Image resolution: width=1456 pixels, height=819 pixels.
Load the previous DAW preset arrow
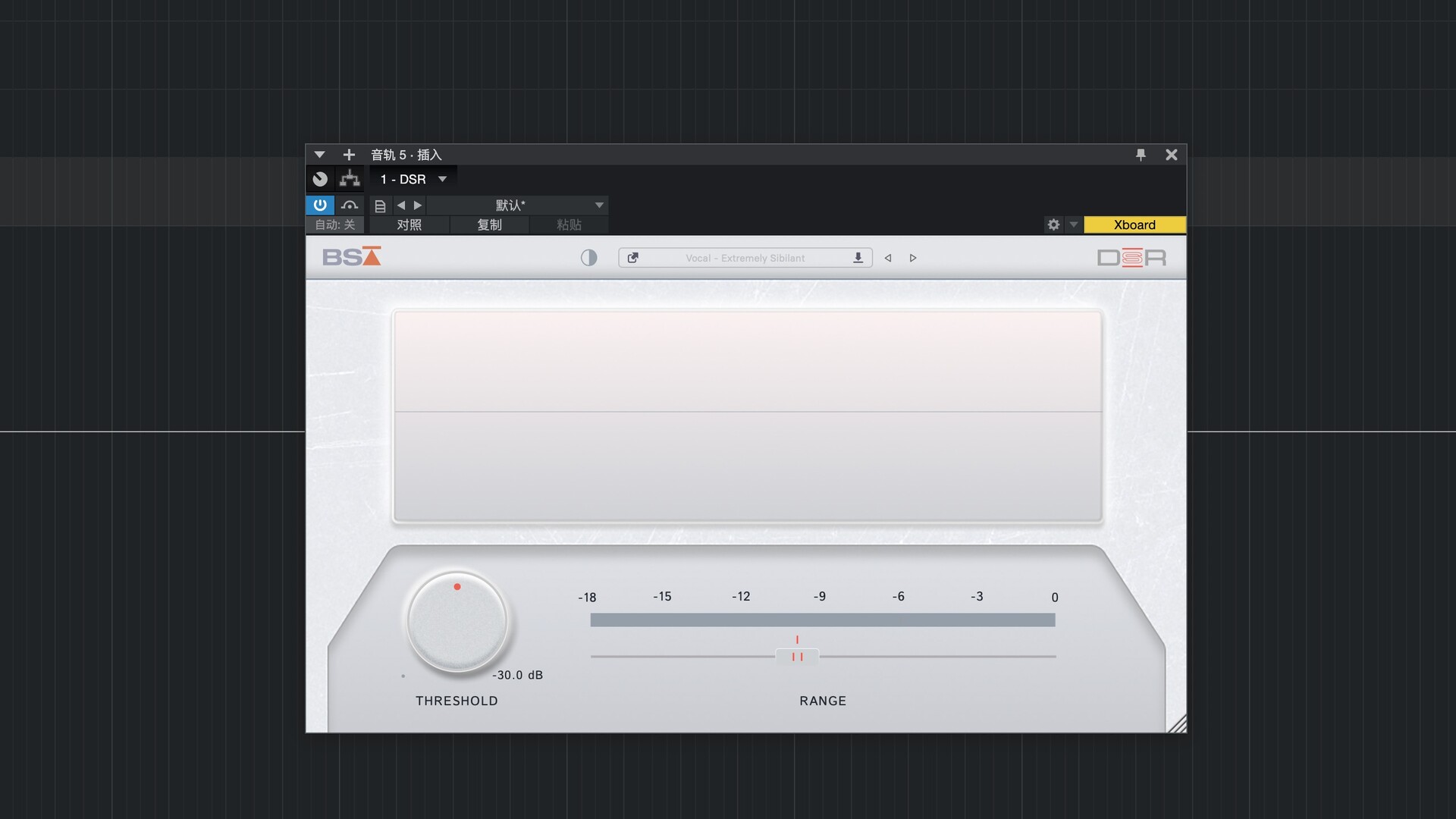[401, 206]
